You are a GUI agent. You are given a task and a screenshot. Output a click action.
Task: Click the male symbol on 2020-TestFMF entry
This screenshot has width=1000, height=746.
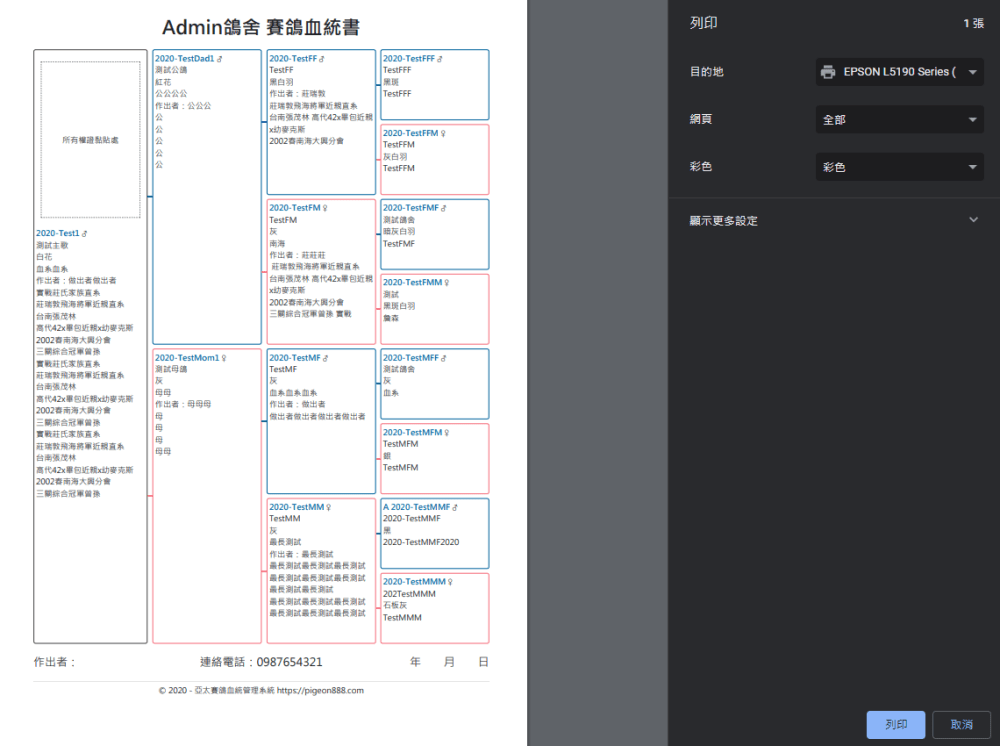(446, 208)
